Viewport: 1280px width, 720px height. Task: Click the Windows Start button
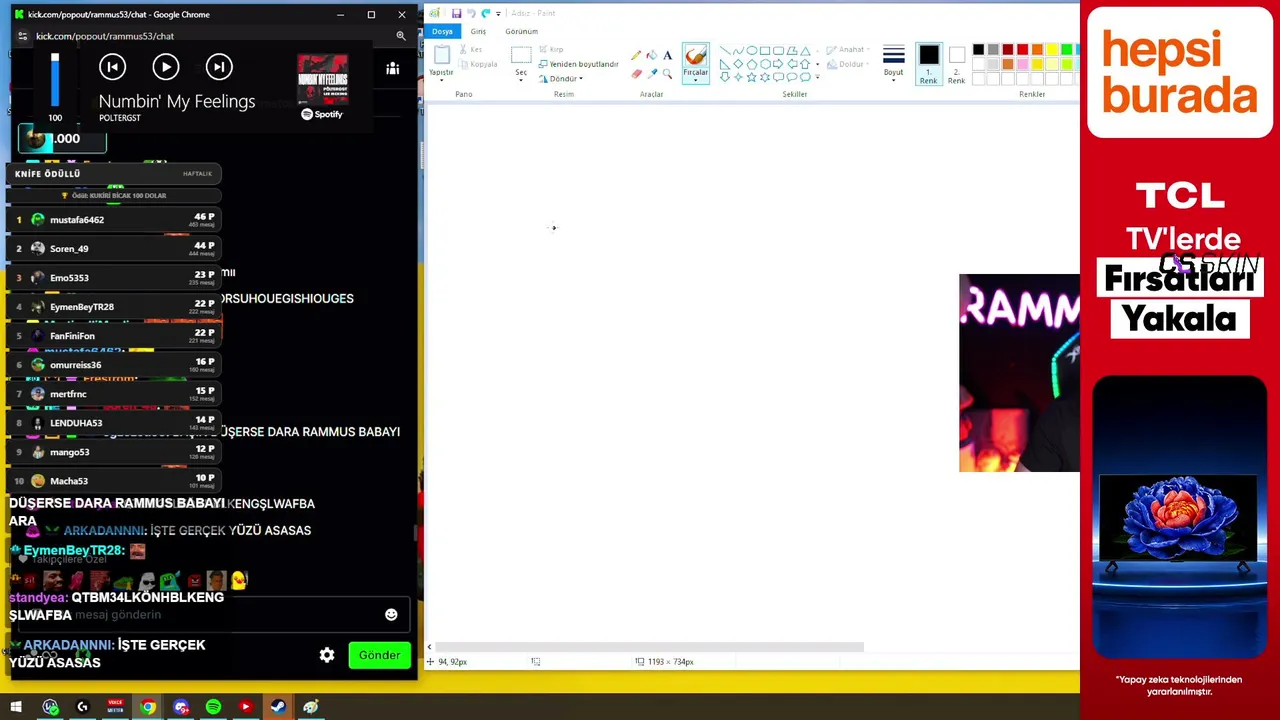click(16, 707)
